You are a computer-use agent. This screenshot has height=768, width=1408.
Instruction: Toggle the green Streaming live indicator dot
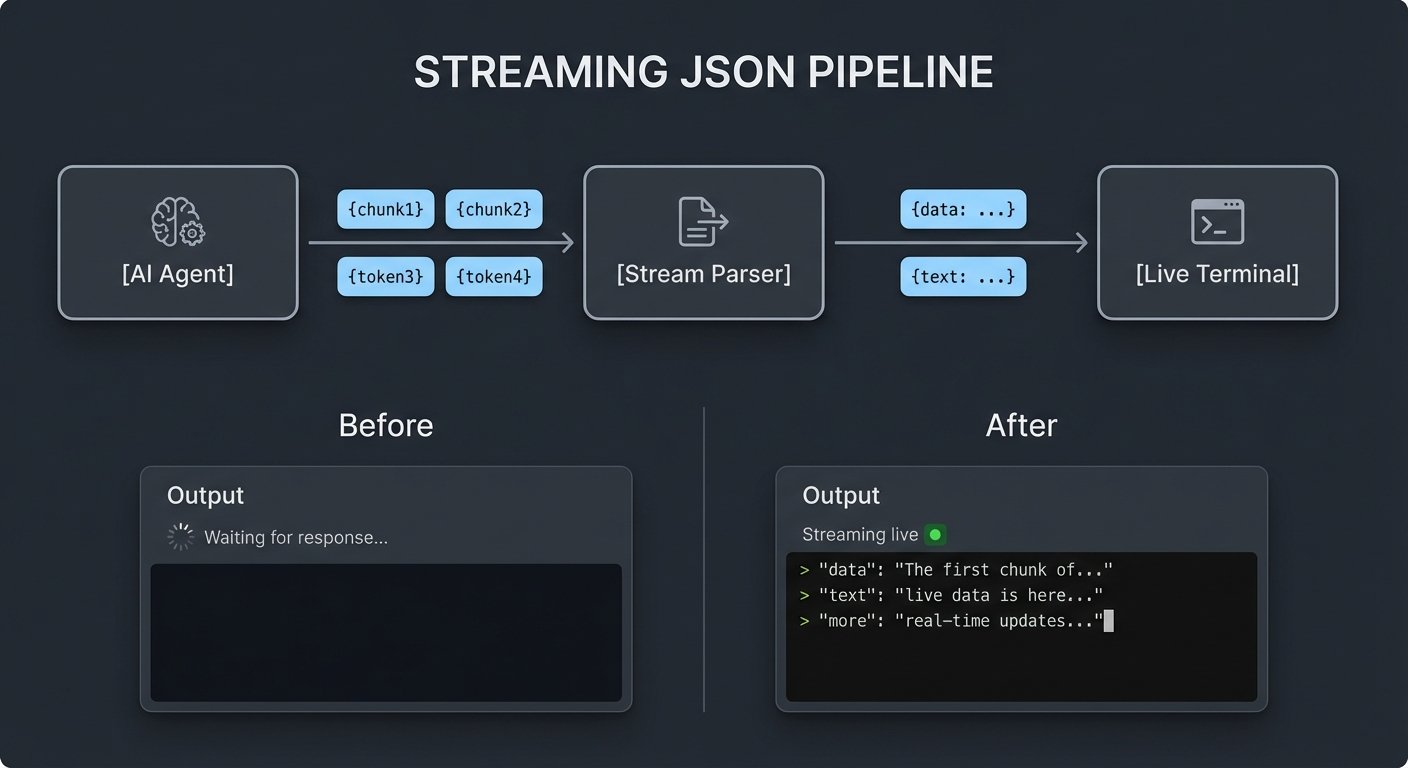tap(935, 534)
